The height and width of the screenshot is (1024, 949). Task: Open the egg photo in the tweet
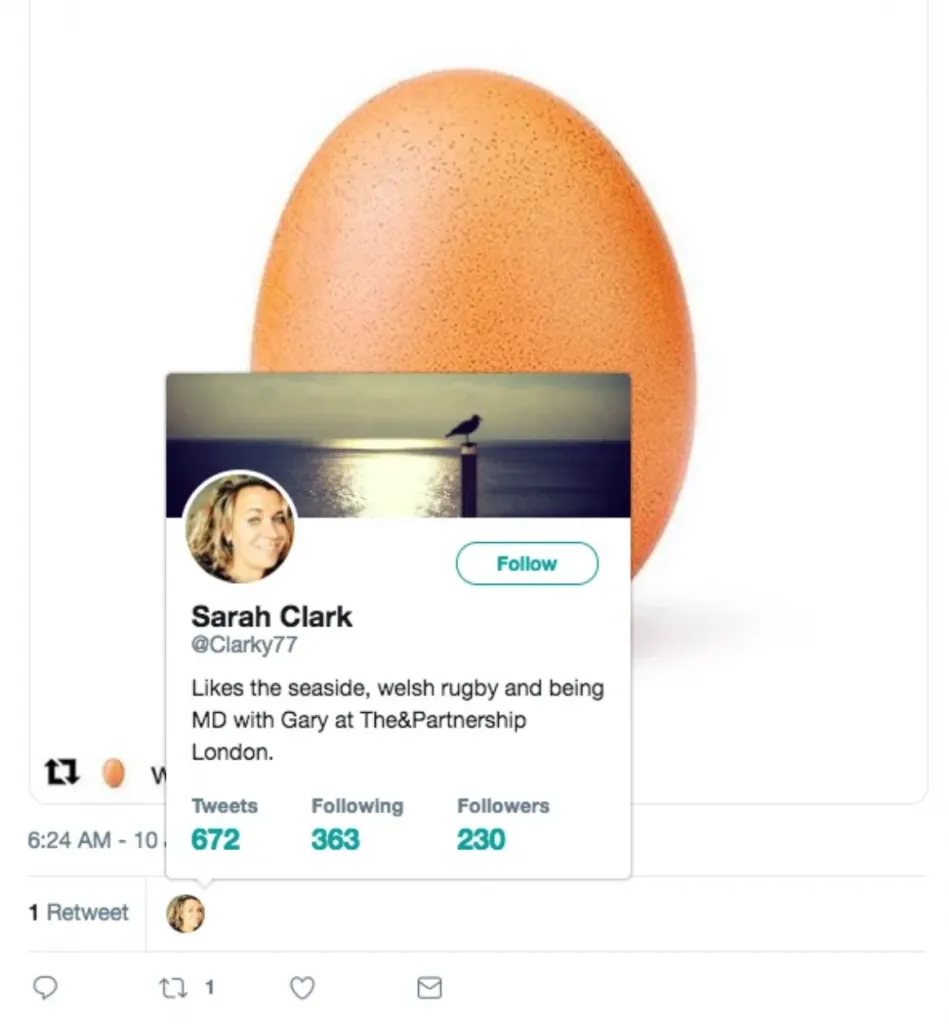pyautogui.click(x=470, y=220)
